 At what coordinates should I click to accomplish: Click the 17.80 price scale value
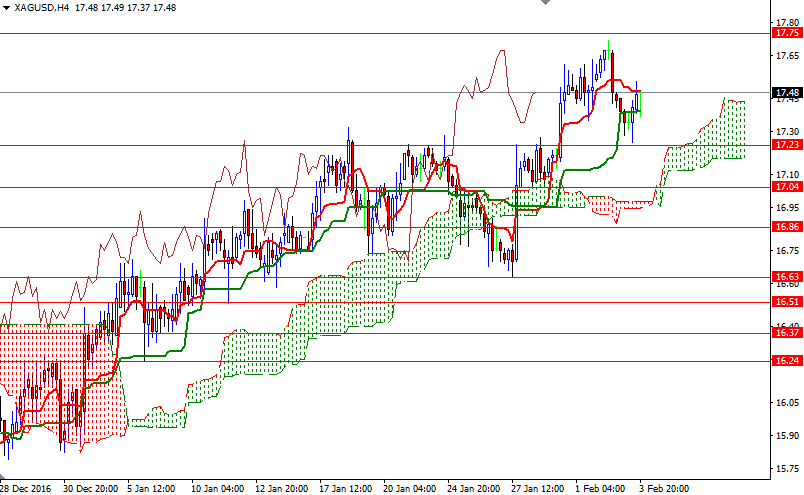787,23
